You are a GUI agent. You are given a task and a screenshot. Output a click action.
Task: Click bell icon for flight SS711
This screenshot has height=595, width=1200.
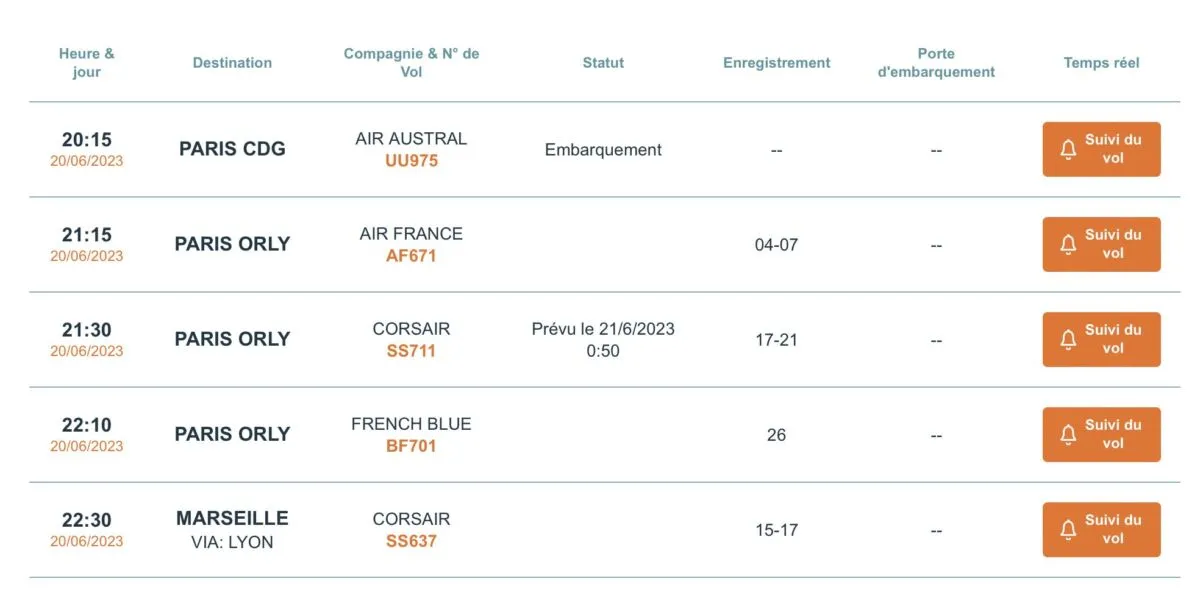(x=1068, y=340)
